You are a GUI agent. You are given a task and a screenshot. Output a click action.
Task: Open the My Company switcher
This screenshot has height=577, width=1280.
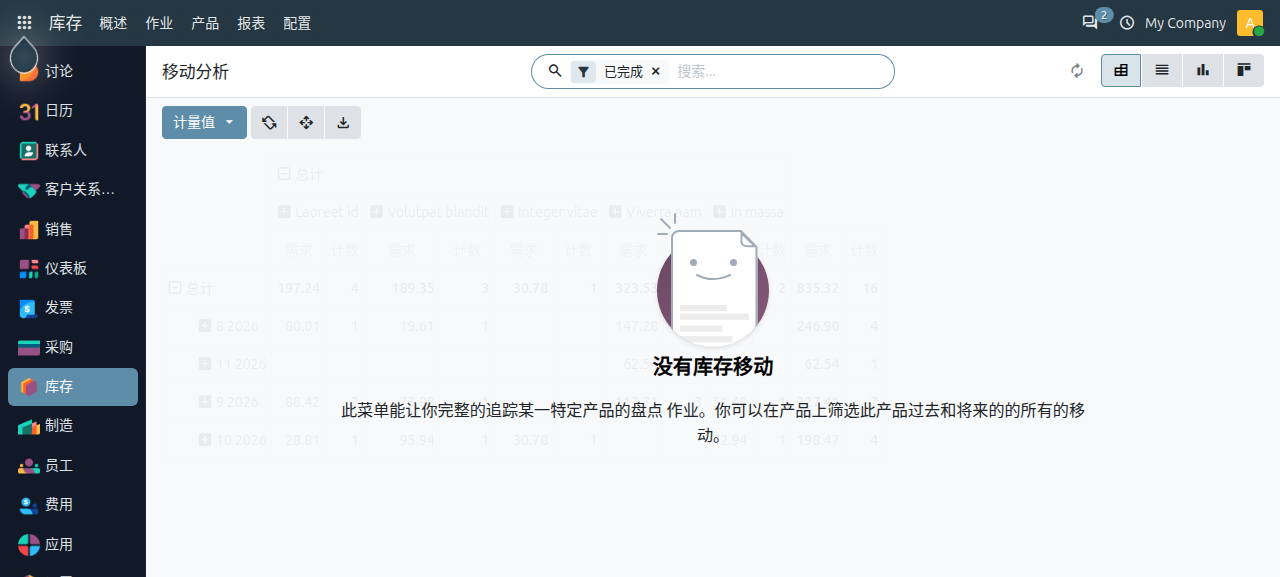click(x=1185, y=23)
